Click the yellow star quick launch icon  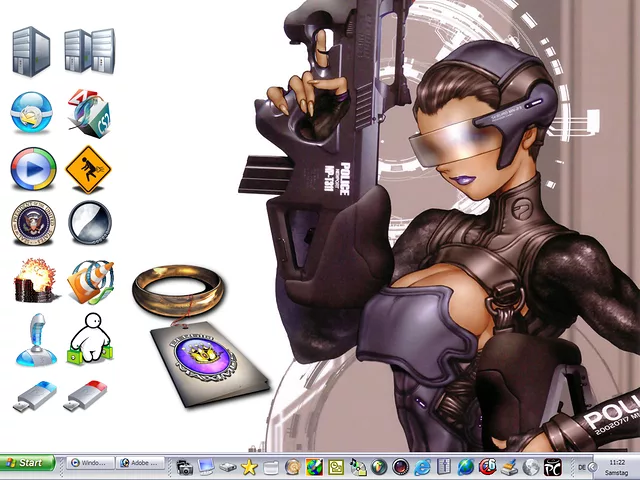[249, 466]
